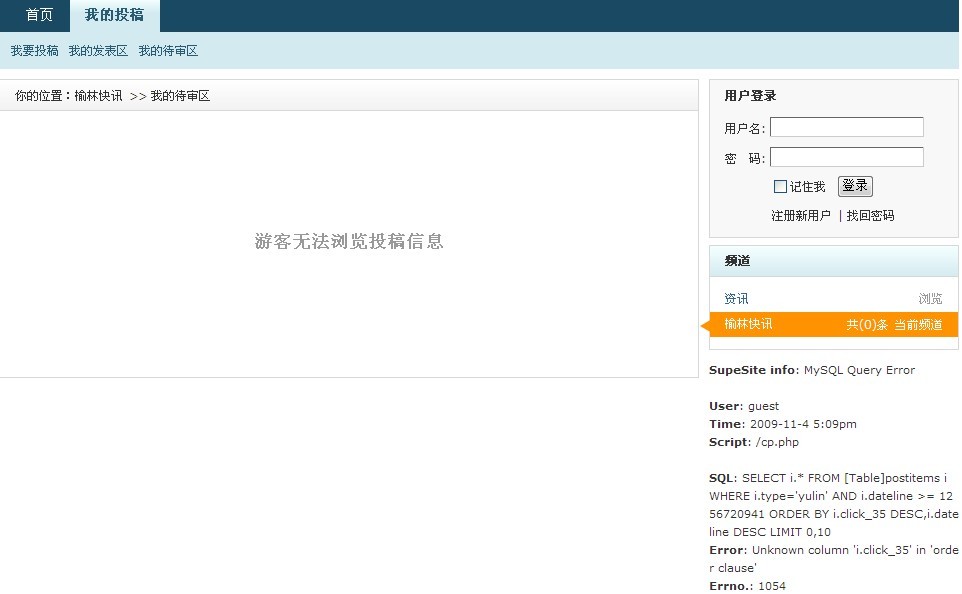Tick the 记住我 checkbox
Screen dimensions: 962x594
pos(780,187)
